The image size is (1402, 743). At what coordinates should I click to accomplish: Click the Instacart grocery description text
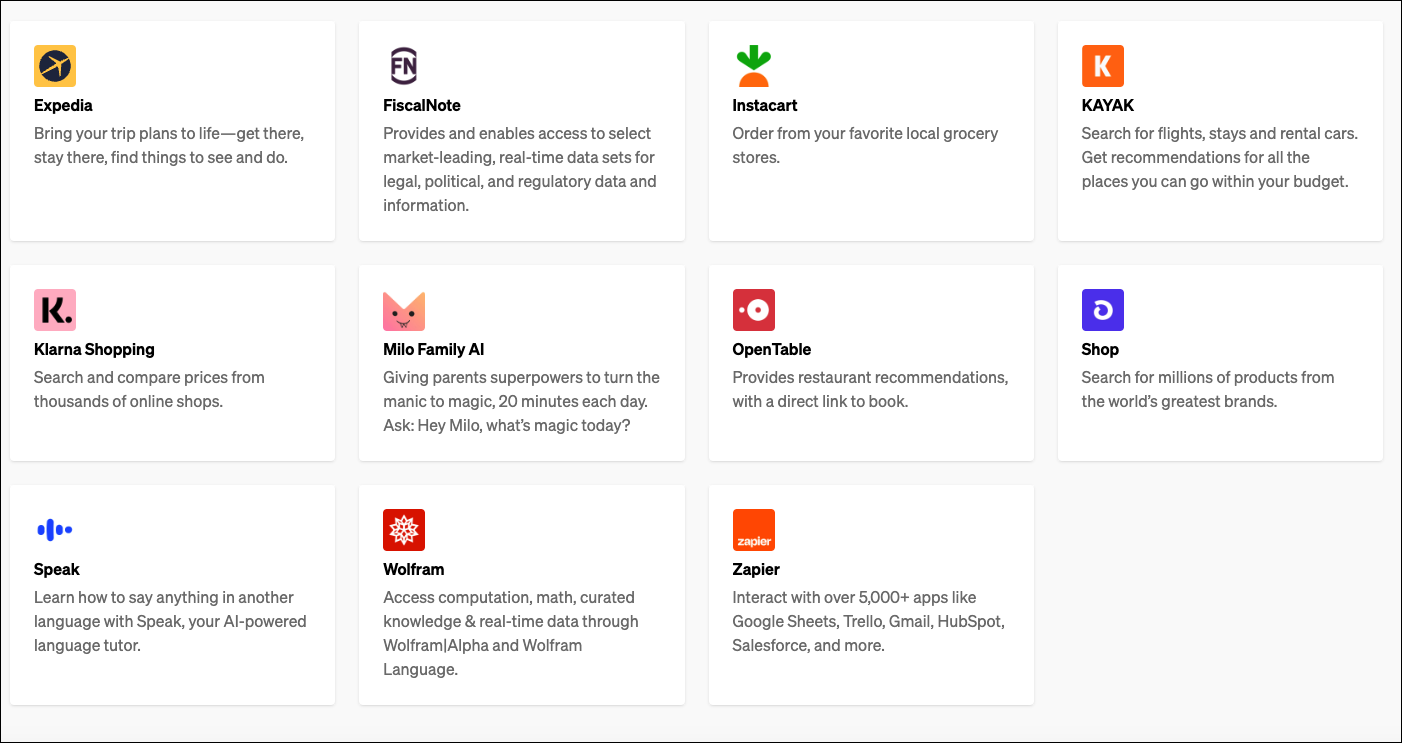(x=865, y=145)
